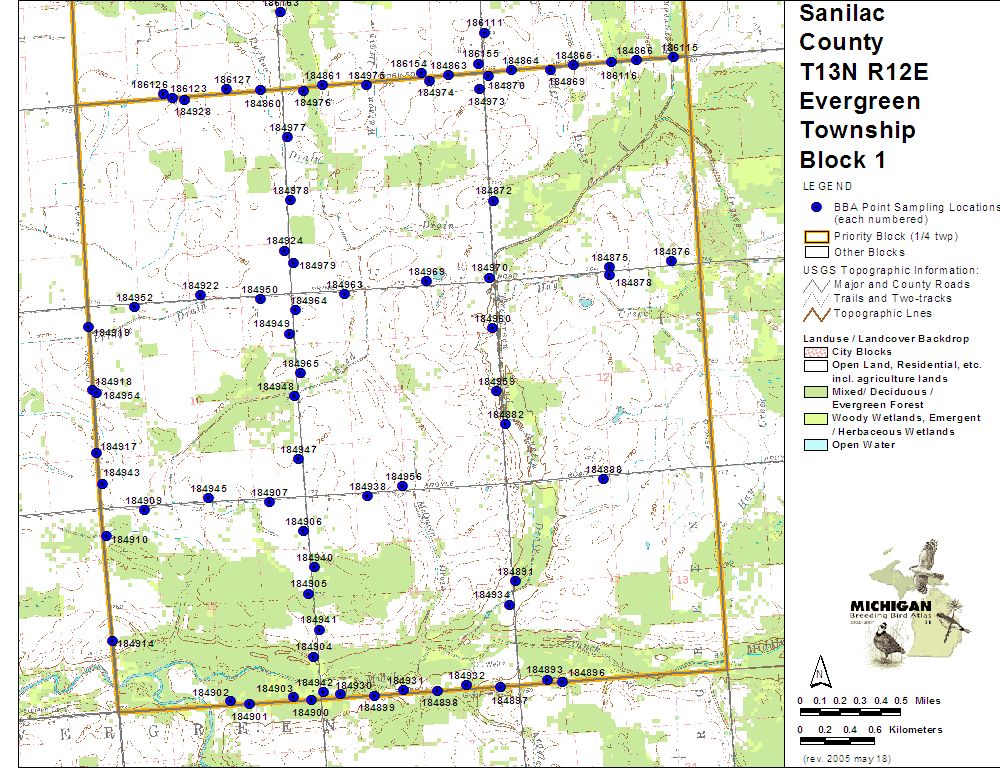
Task: Click the Open Water legend swatch
Action: (816, 445)
